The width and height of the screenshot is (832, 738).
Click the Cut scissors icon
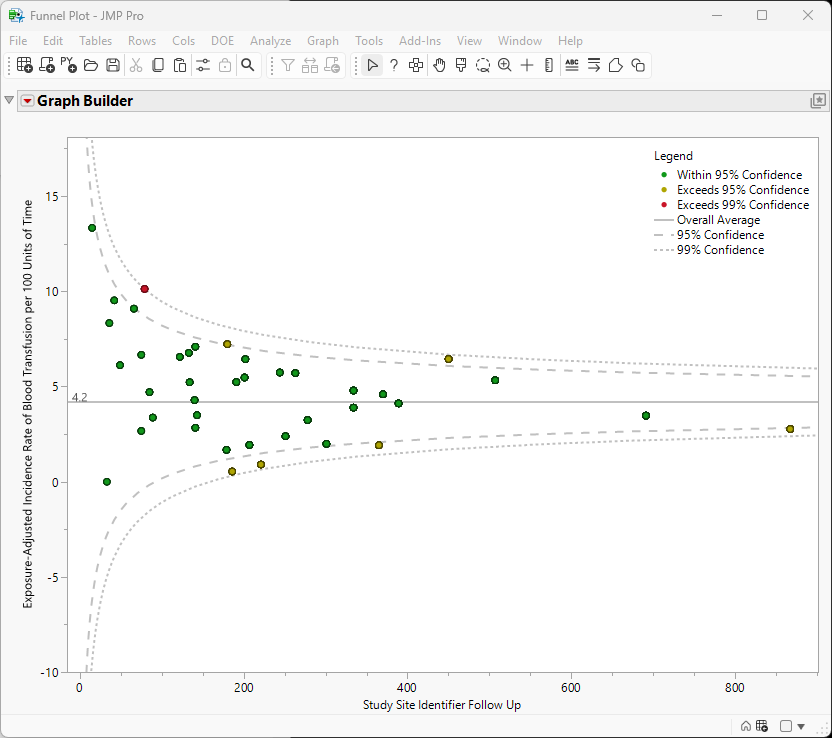pyautogui.click(x=136, y=65)
